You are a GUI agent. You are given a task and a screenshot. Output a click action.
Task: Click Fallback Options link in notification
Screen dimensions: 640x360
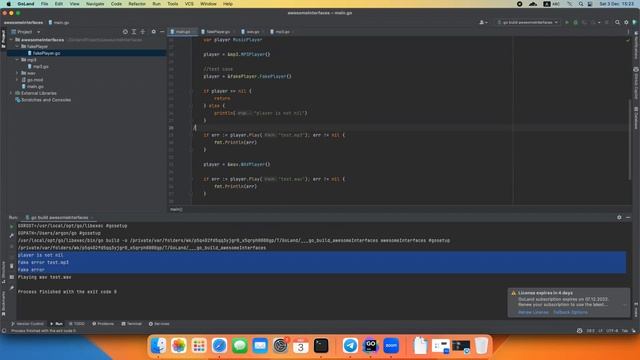pyautogui.click(x=570, y=312)
